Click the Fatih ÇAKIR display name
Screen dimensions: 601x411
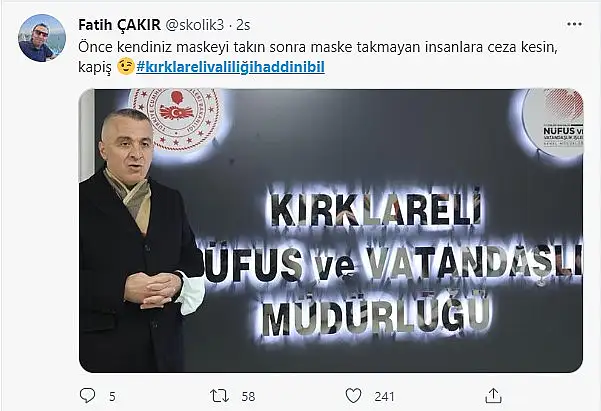click(x=120, y=25)
